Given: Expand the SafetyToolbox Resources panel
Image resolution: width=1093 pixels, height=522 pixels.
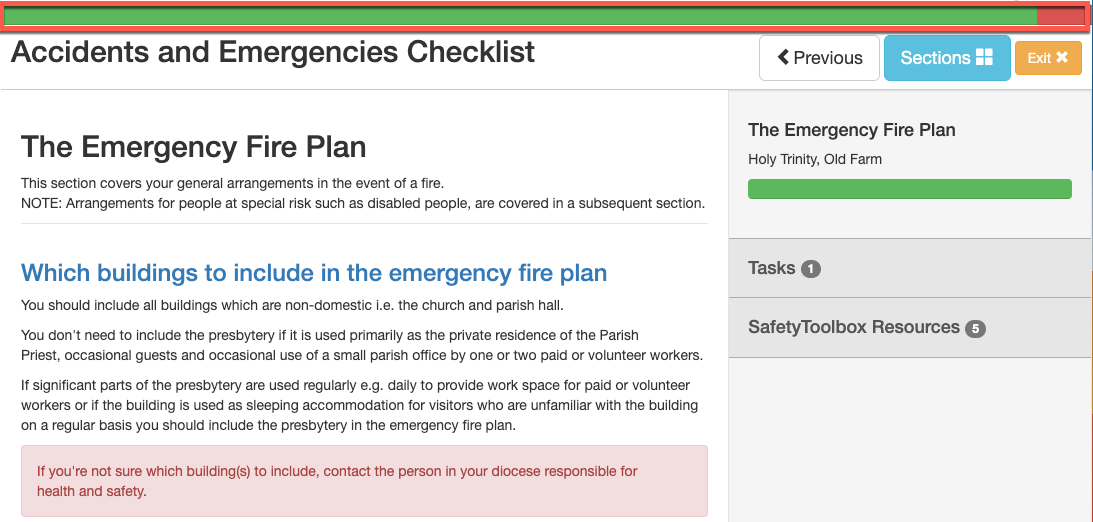Looking at the screenshot, I should click(910, 328).
